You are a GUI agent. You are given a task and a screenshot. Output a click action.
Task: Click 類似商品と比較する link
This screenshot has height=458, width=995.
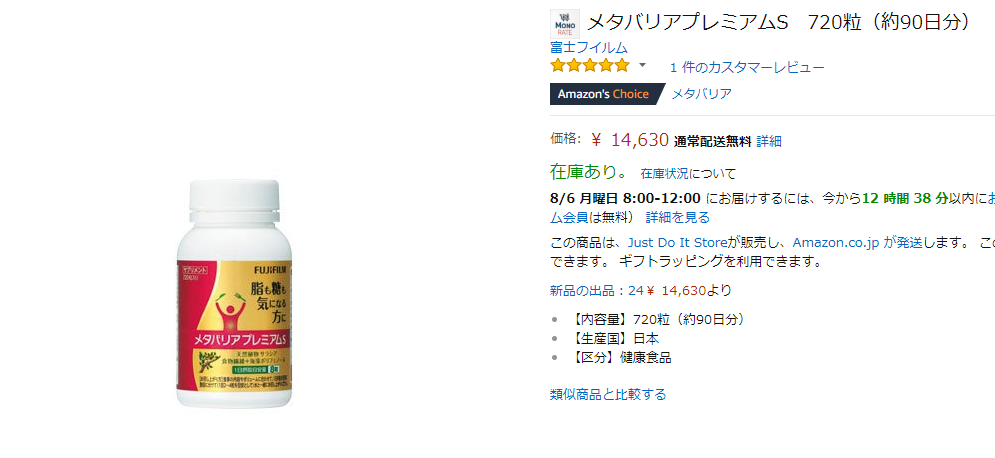coord(608,395)
